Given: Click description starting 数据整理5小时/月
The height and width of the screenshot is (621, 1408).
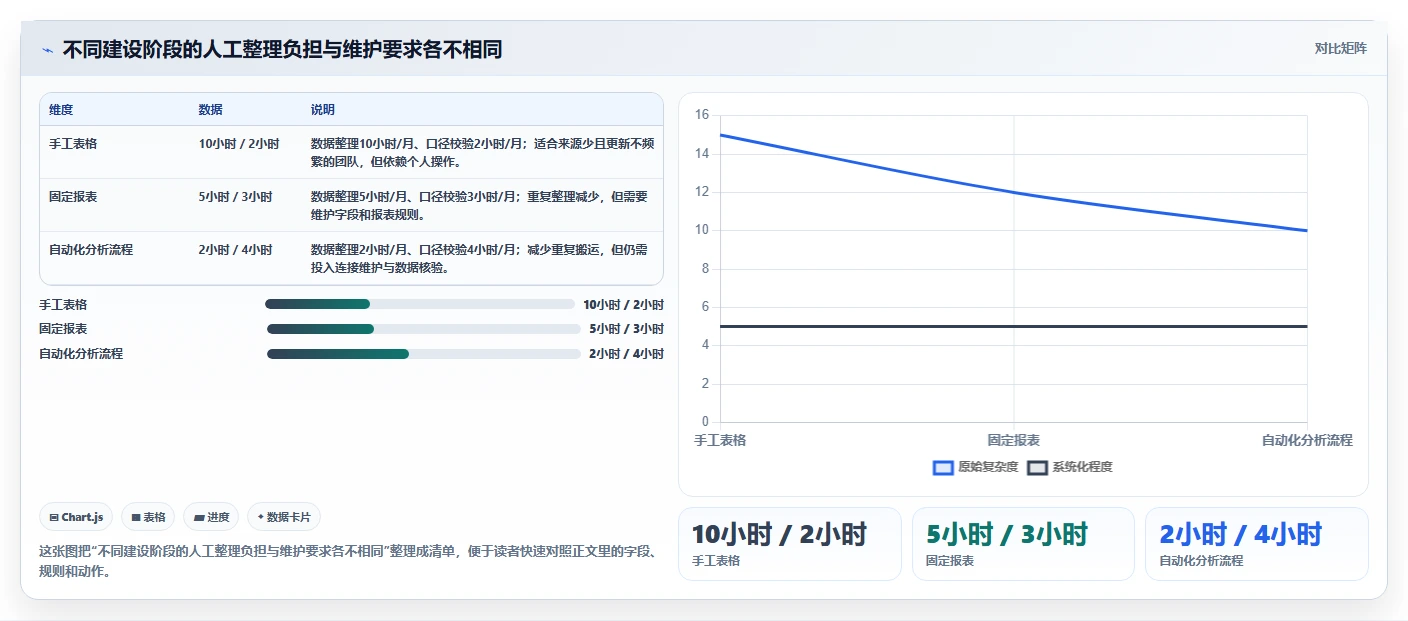Looking at the screenshot, I should (x=480, y=206).
